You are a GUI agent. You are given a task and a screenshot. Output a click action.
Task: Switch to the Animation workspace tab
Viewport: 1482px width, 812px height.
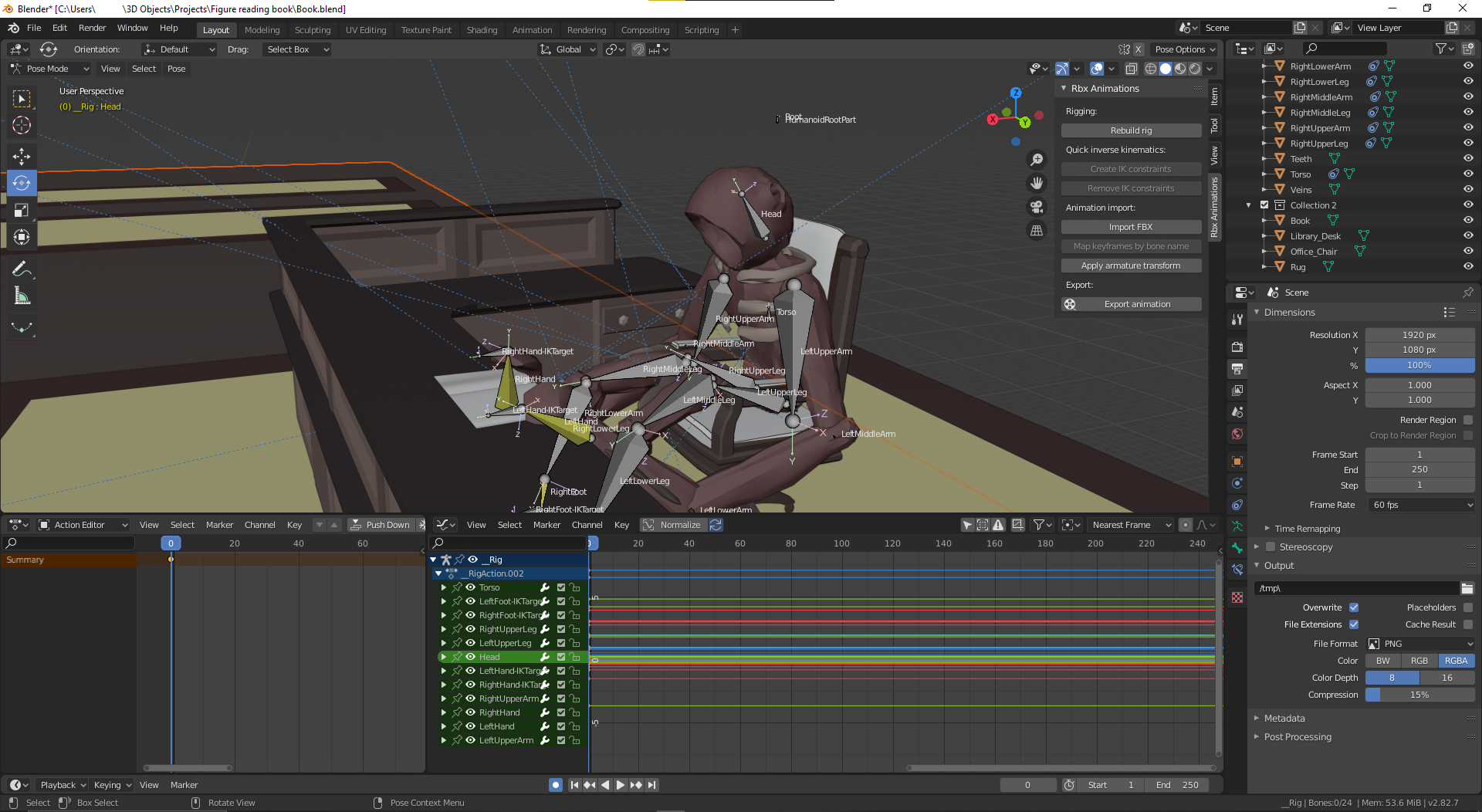[532, 30]
